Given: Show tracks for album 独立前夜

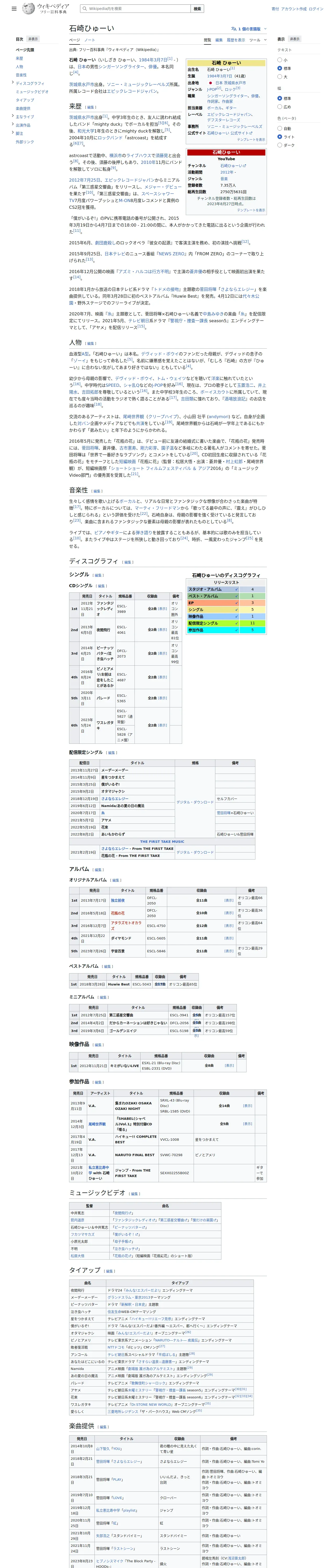Looking at the screenshot, I should click(229, 900).
